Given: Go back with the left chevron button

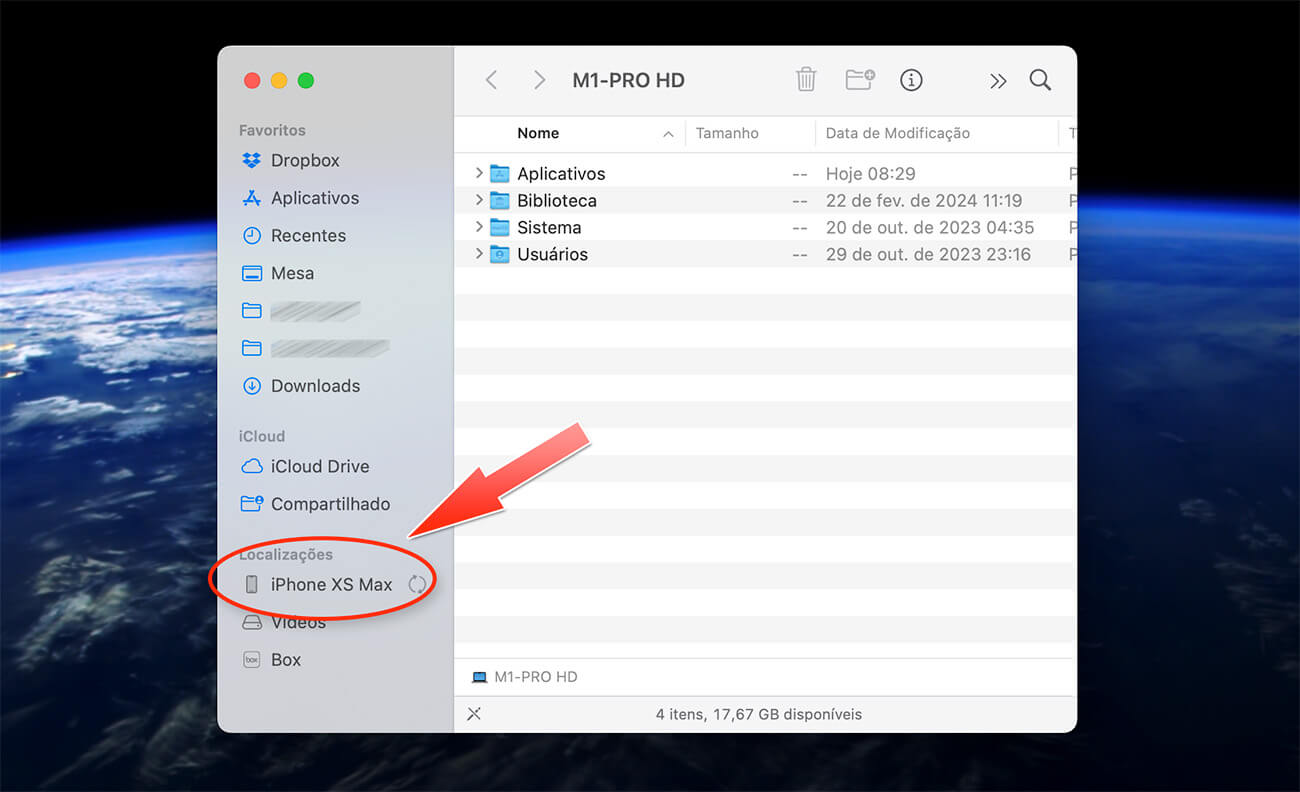Looking at the screenshot, I should click(491, 80).
